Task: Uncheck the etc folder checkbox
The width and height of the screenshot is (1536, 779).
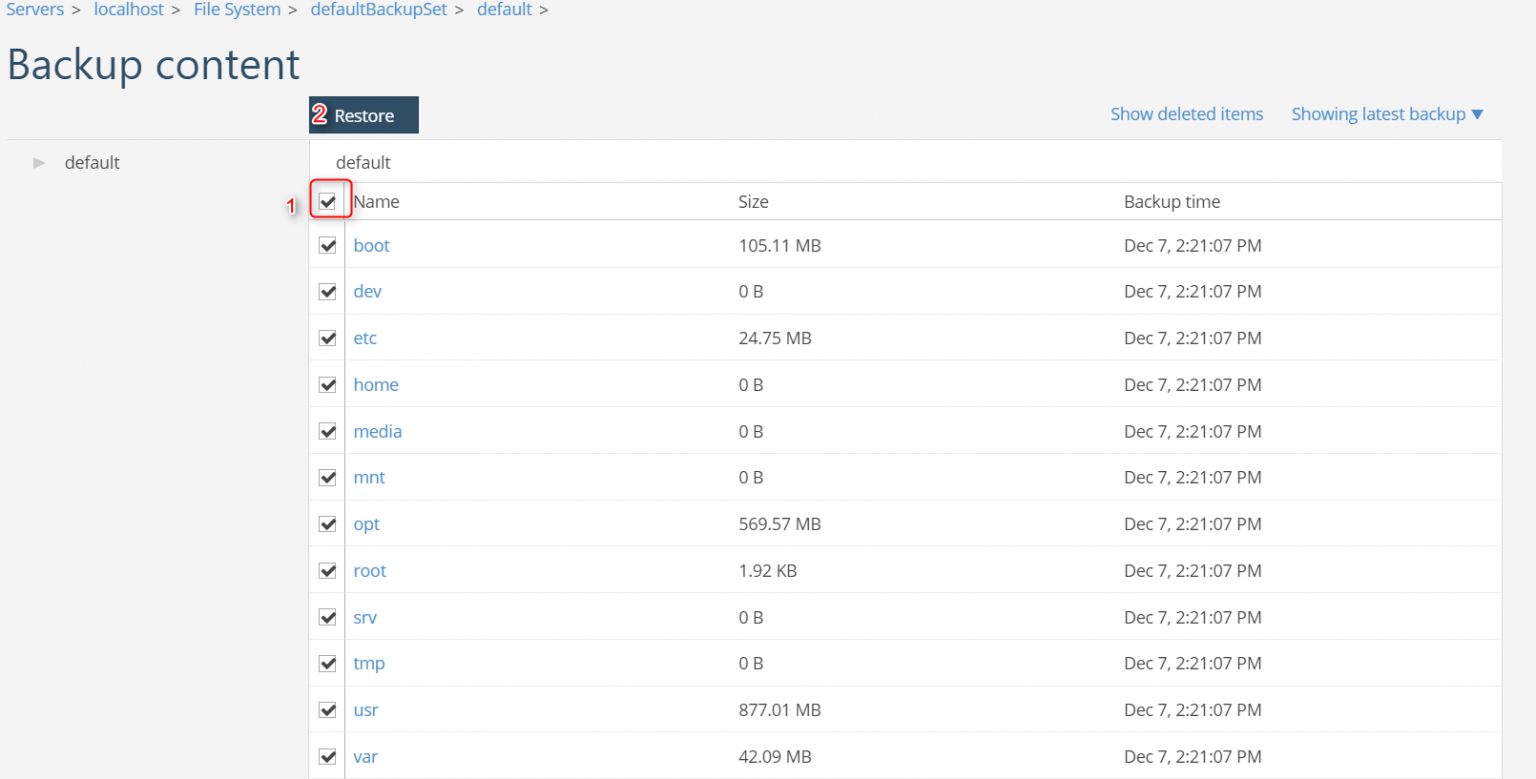Action: coord(327,338)
